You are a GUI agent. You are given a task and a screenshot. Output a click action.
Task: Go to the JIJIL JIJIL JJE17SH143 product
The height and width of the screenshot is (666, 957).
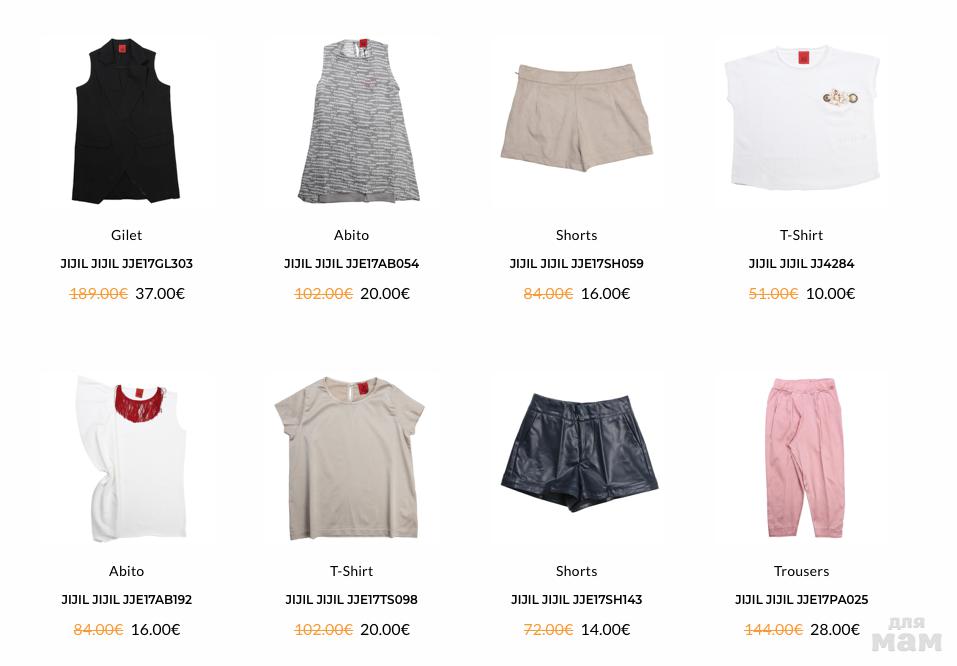tap(576, 599)
